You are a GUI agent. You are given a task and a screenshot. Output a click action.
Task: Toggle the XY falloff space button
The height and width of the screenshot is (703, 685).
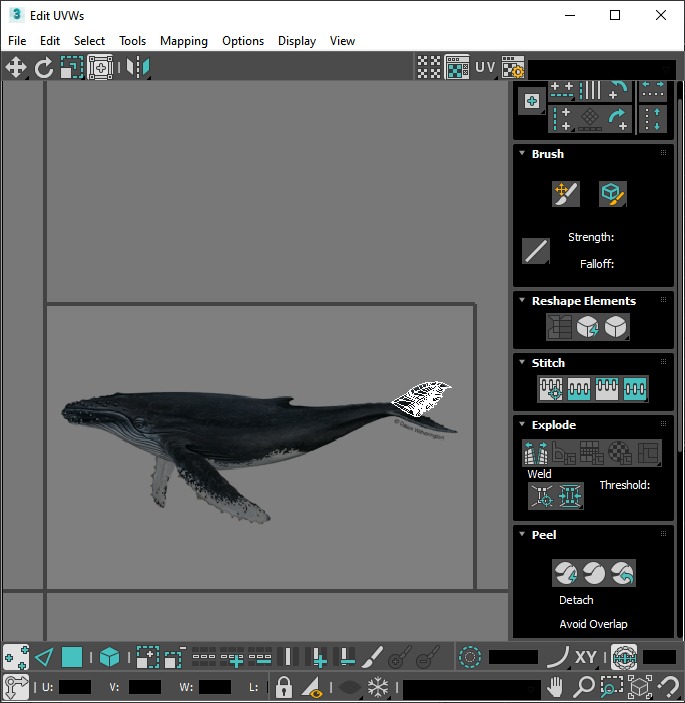pos(585,658)
